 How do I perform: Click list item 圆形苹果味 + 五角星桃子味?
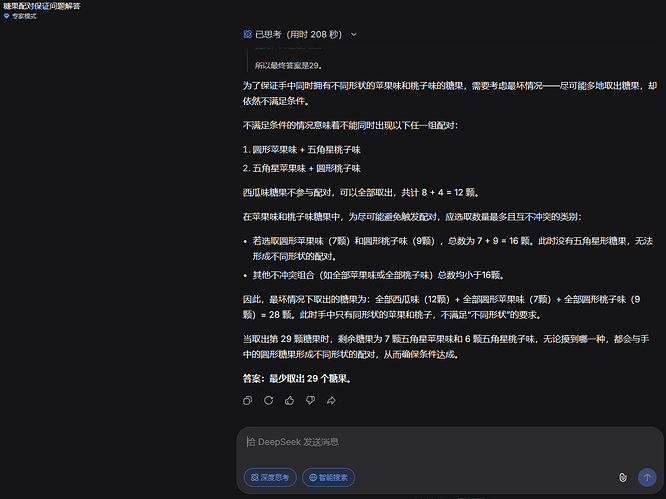tap(306, 149)
